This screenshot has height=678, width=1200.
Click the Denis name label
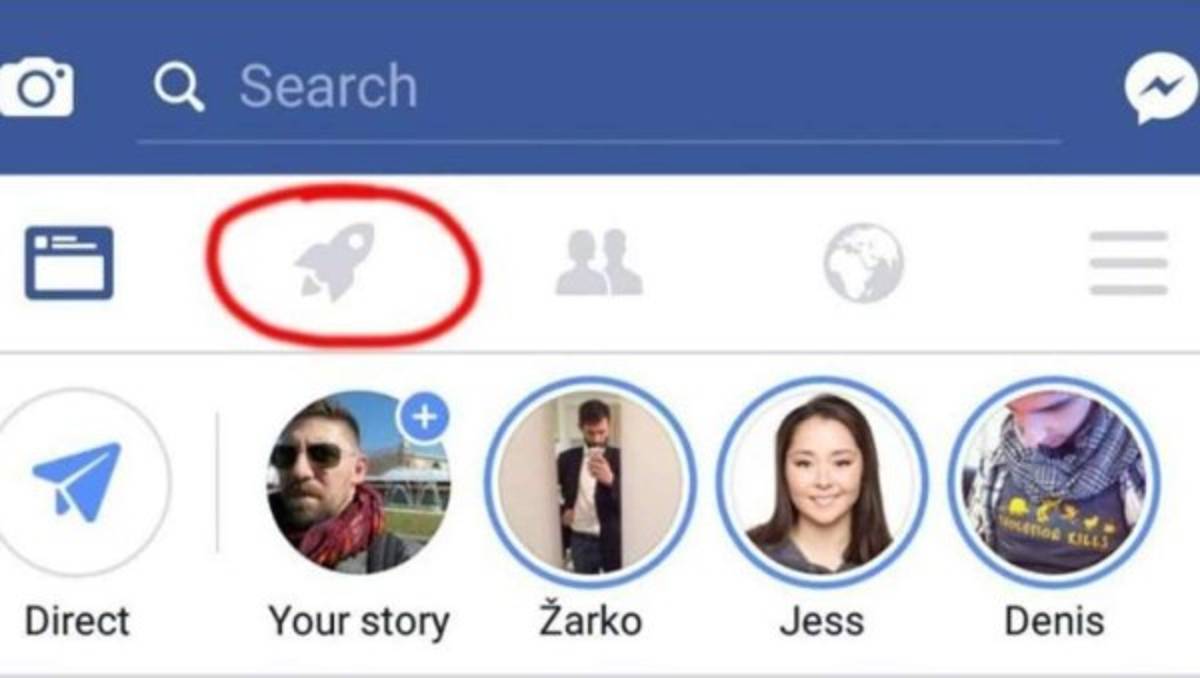tap(1054, 621)
